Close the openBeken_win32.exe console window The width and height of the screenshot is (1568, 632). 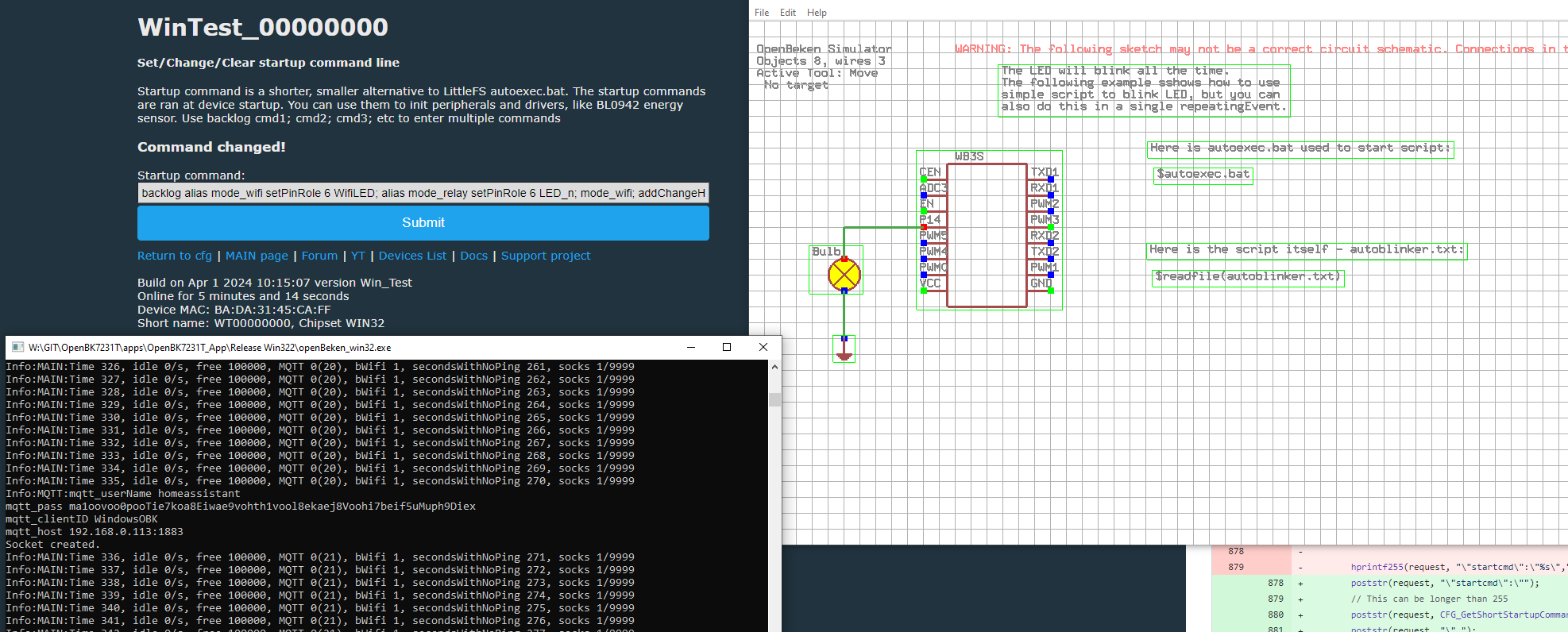[763, 347]
